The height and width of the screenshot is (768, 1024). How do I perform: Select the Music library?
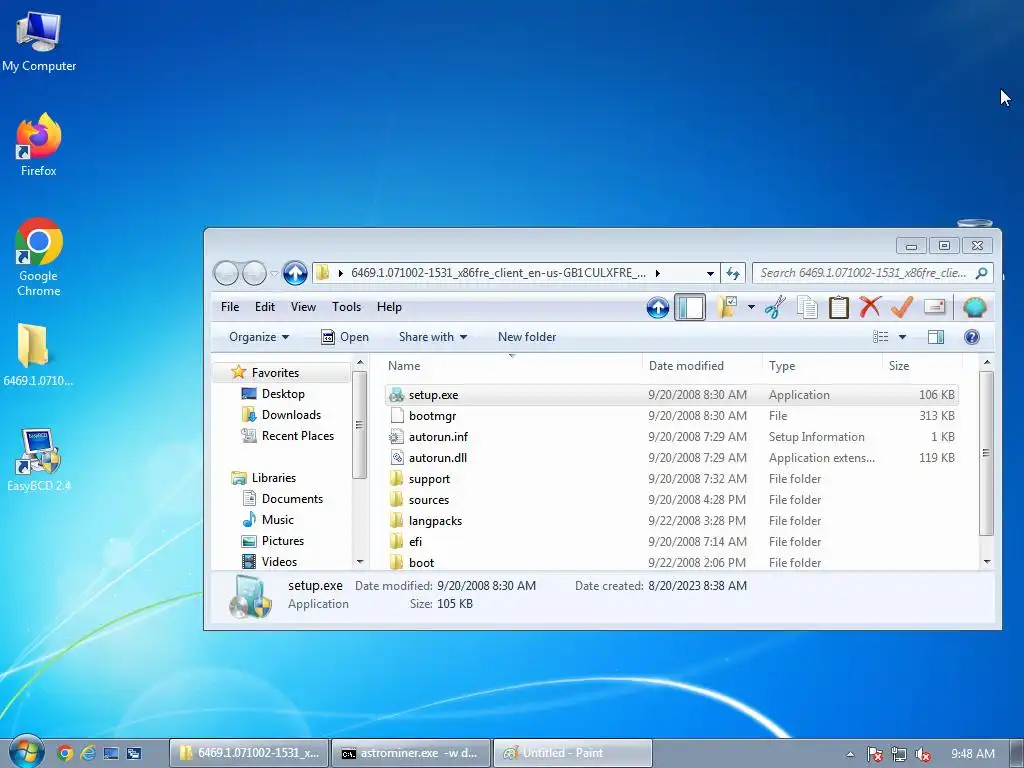coord(278,520)
